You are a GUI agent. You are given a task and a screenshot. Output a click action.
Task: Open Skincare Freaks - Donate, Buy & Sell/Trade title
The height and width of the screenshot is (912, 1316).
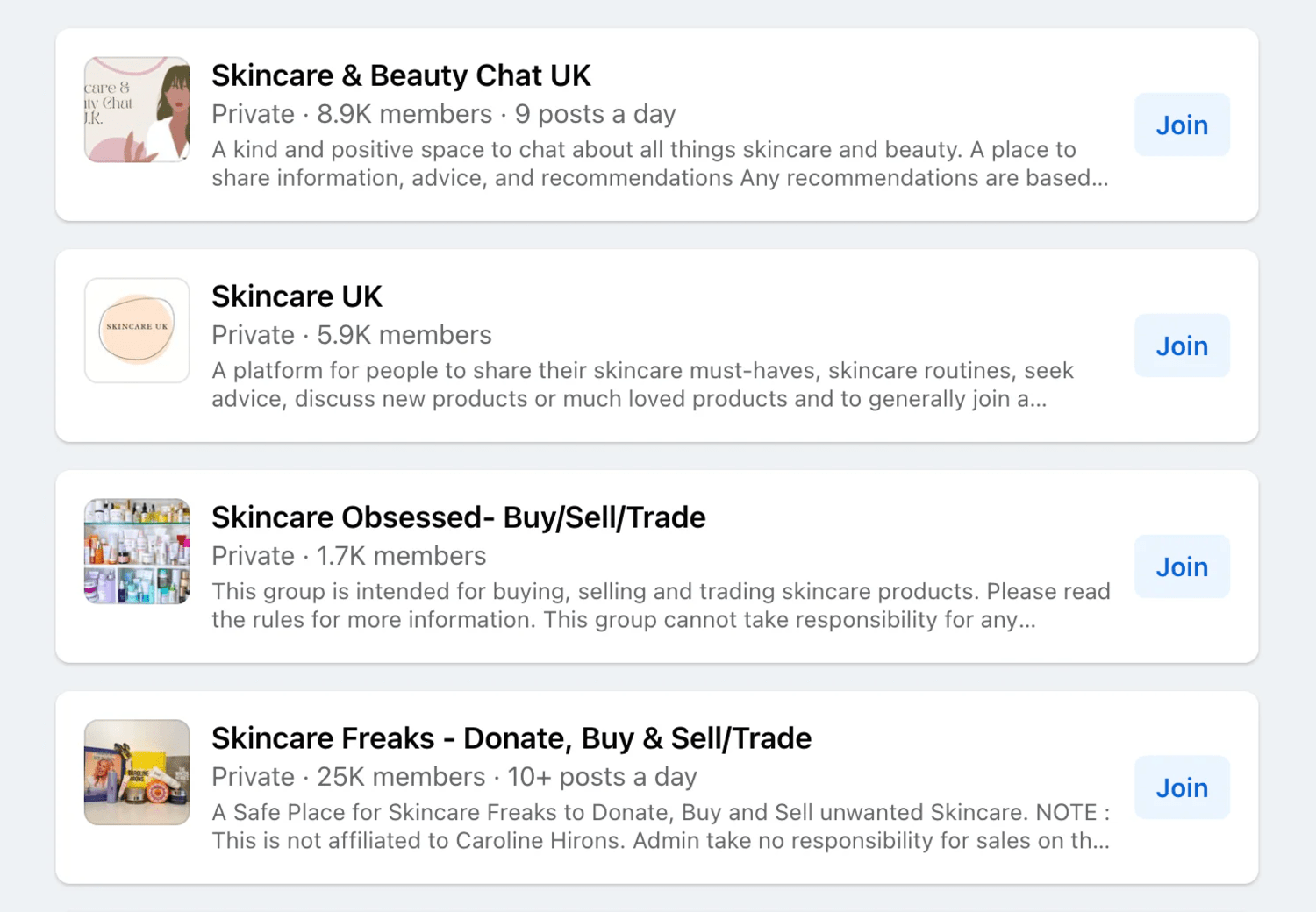tap(511, 738)
